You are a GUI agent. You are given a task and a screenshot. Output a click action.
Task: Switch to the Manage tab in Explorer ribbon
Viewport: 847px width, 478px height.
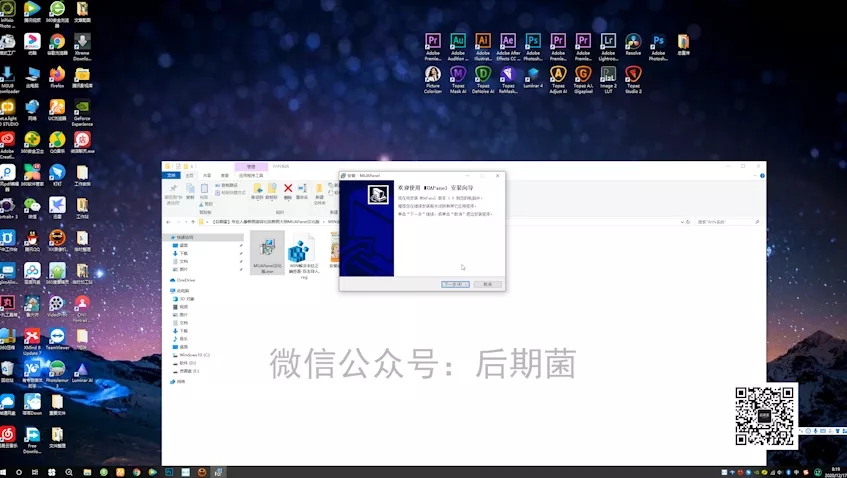[252, 167]
